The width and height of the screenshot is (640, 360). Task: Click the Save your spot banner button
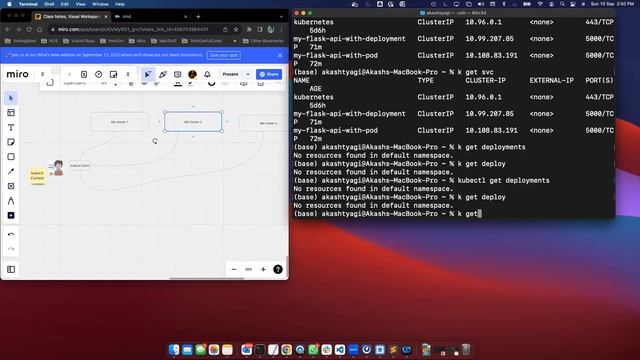tap(223, 55)
